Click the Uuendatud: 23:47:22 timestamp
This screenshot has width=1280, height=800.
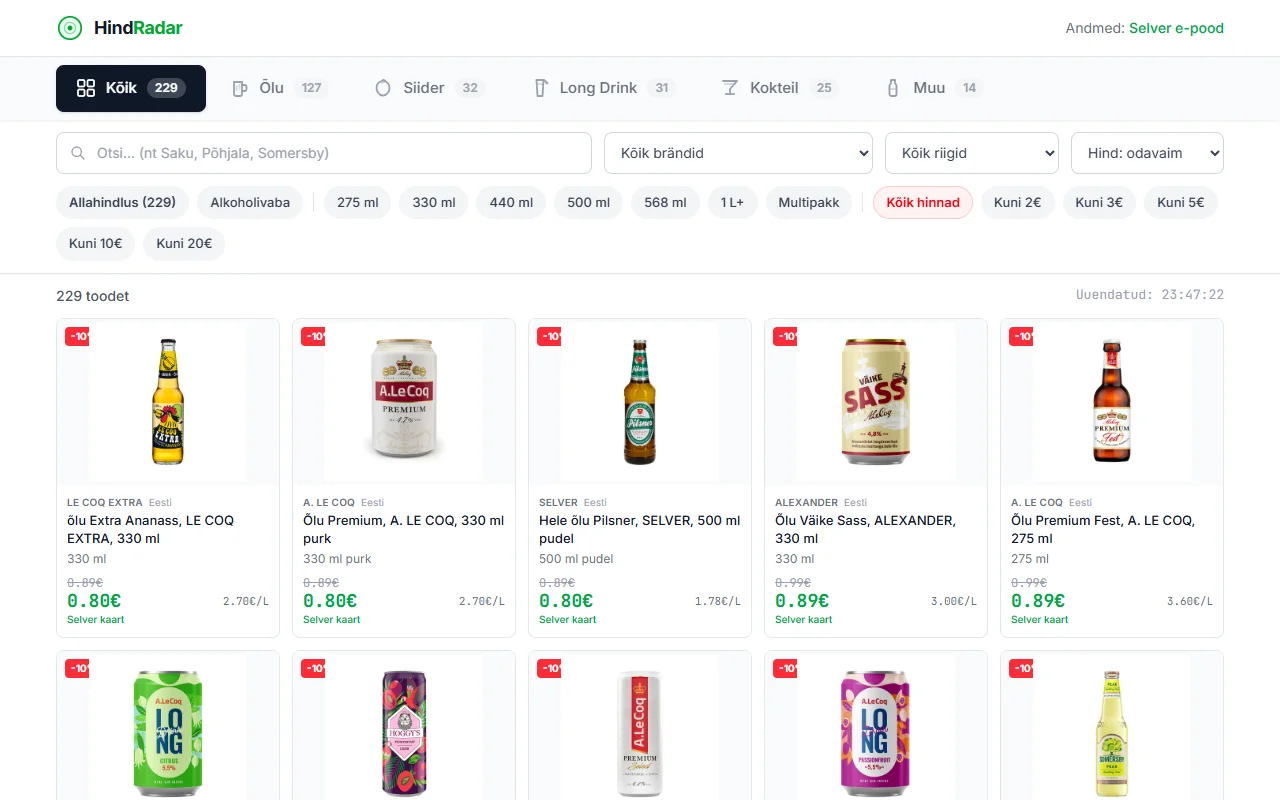pyautogui.click(x=1150, y=295)
